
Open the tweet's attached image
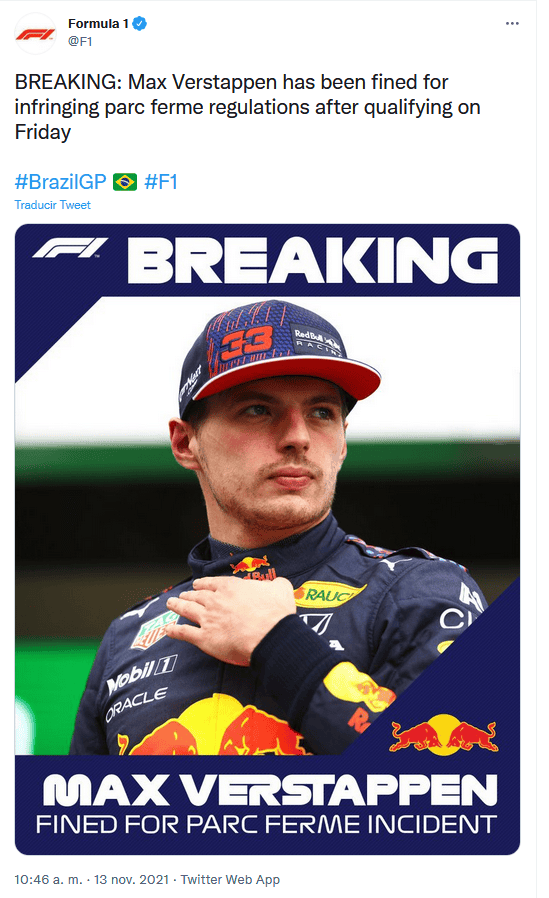pos(267,539)
